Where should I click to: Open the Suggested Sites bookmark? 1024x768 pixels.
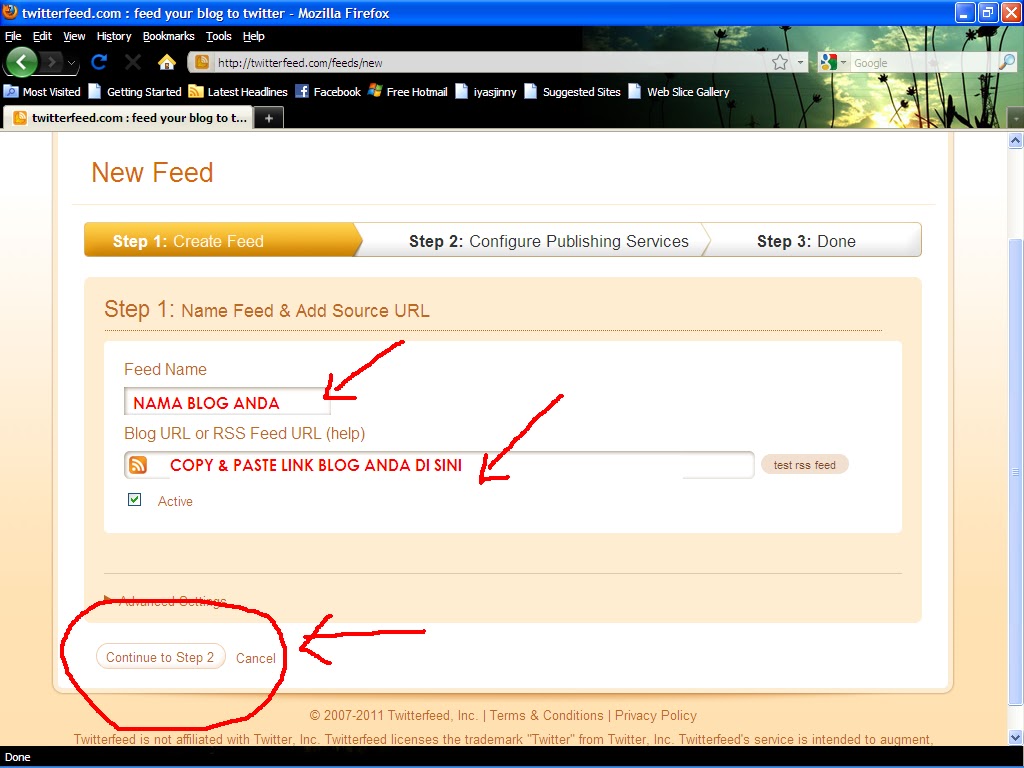[573, 91]
